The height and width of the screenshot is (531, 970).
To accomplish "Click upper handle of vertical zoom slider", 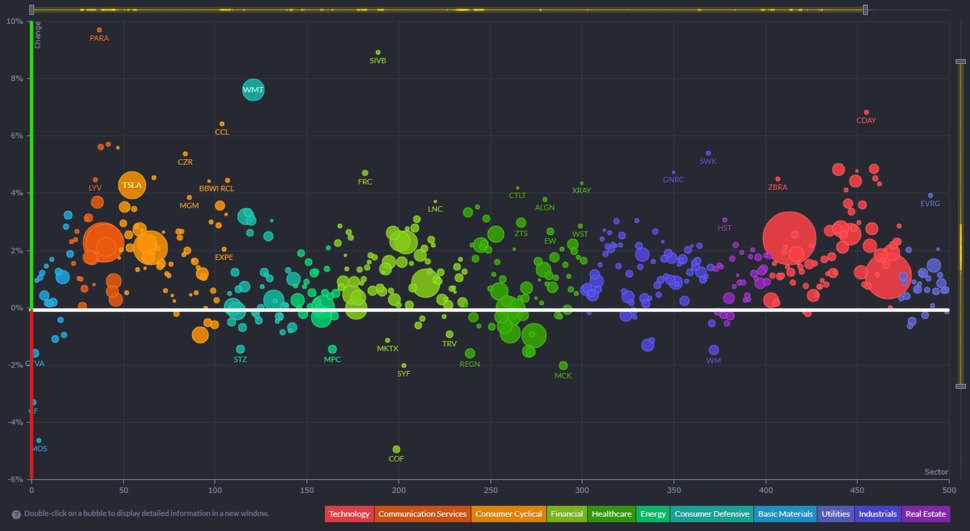I will coord(961,61).
